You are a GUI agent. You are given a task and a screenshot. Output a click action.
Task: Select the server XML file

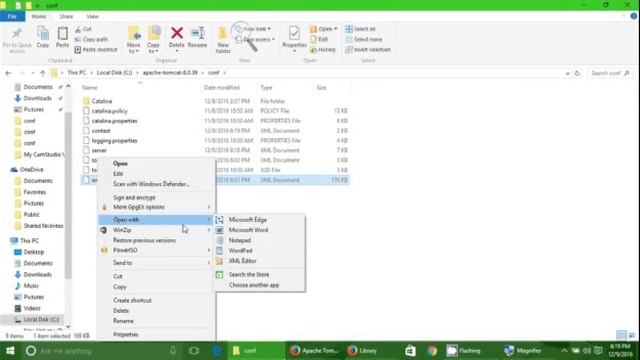[99, 150]
